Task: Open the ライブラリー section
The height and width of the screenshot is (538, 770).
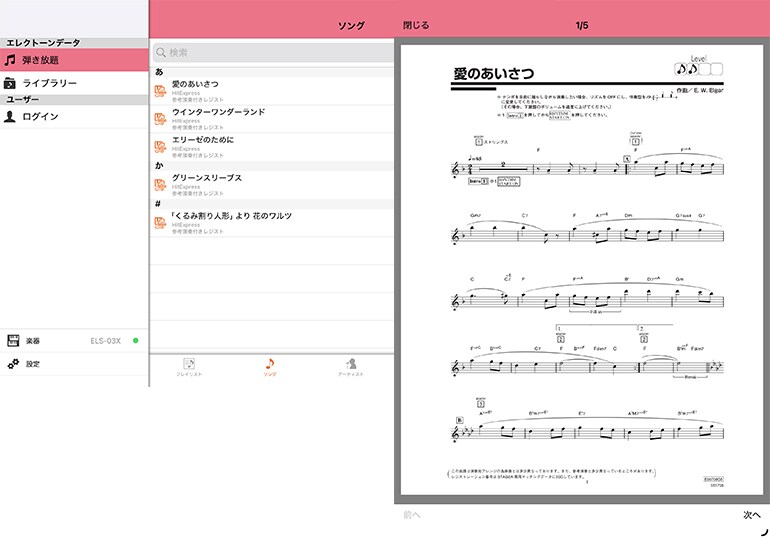Action: click(74, 83)
